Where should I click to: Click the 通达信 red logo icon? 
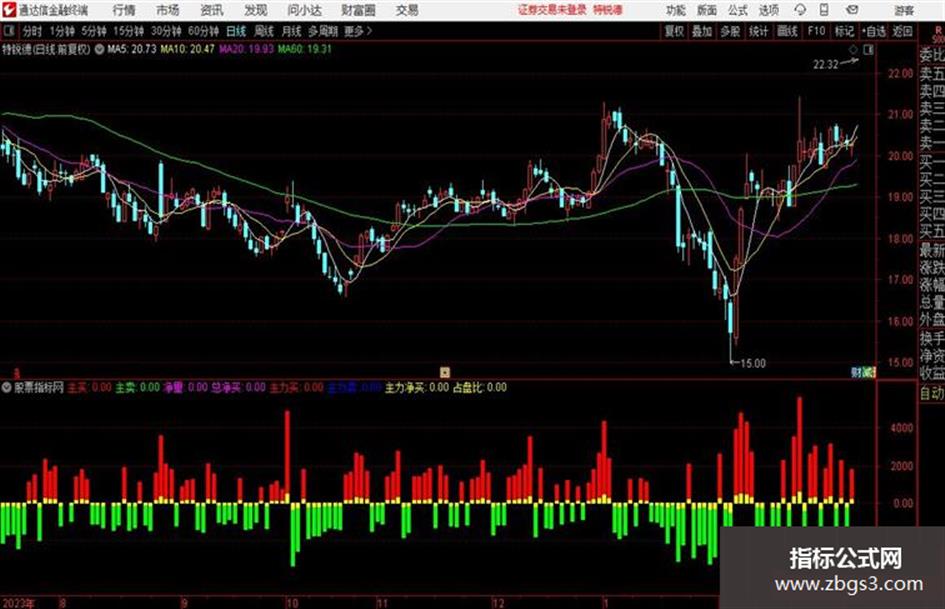(x=9, y=10)
